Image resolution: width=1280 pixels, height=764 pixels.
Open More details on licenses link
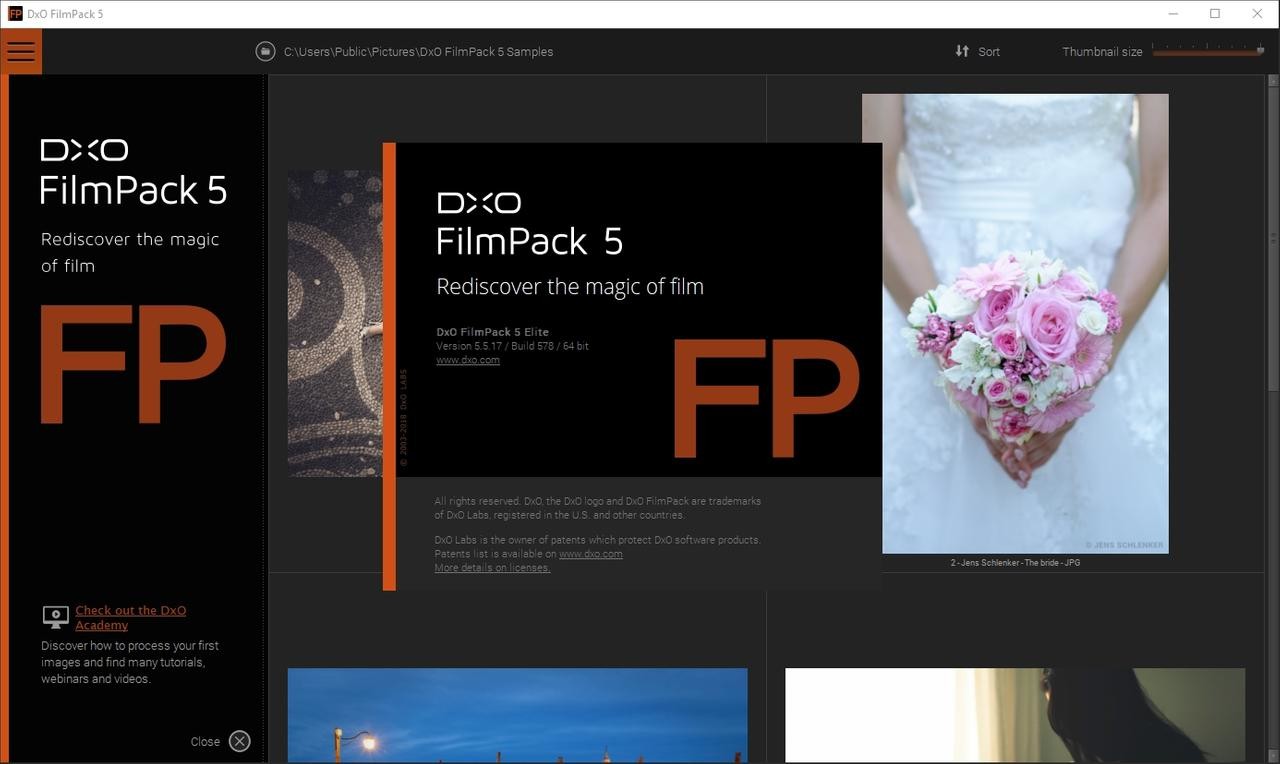pos(492,567)
